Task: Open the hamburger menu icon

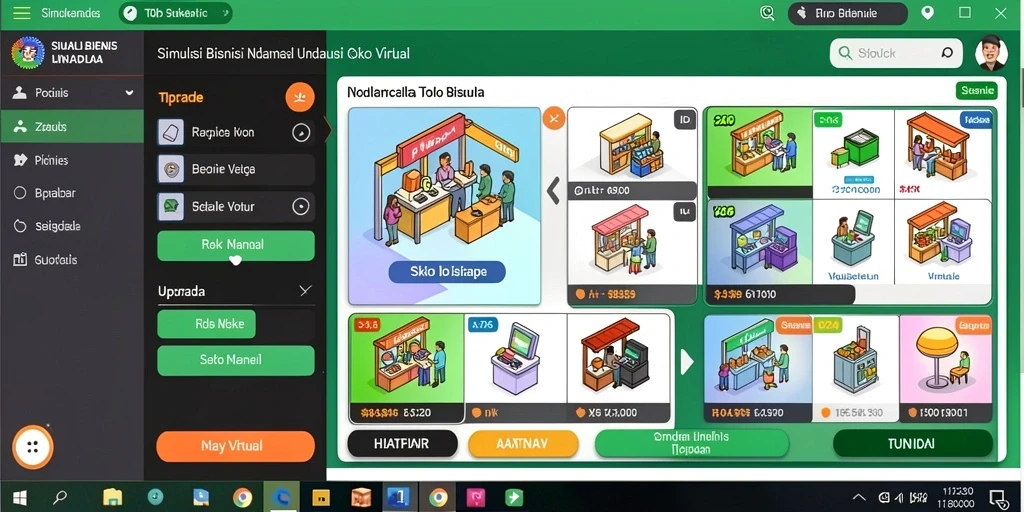Action: pyautogui.click(x=22, y=13)
